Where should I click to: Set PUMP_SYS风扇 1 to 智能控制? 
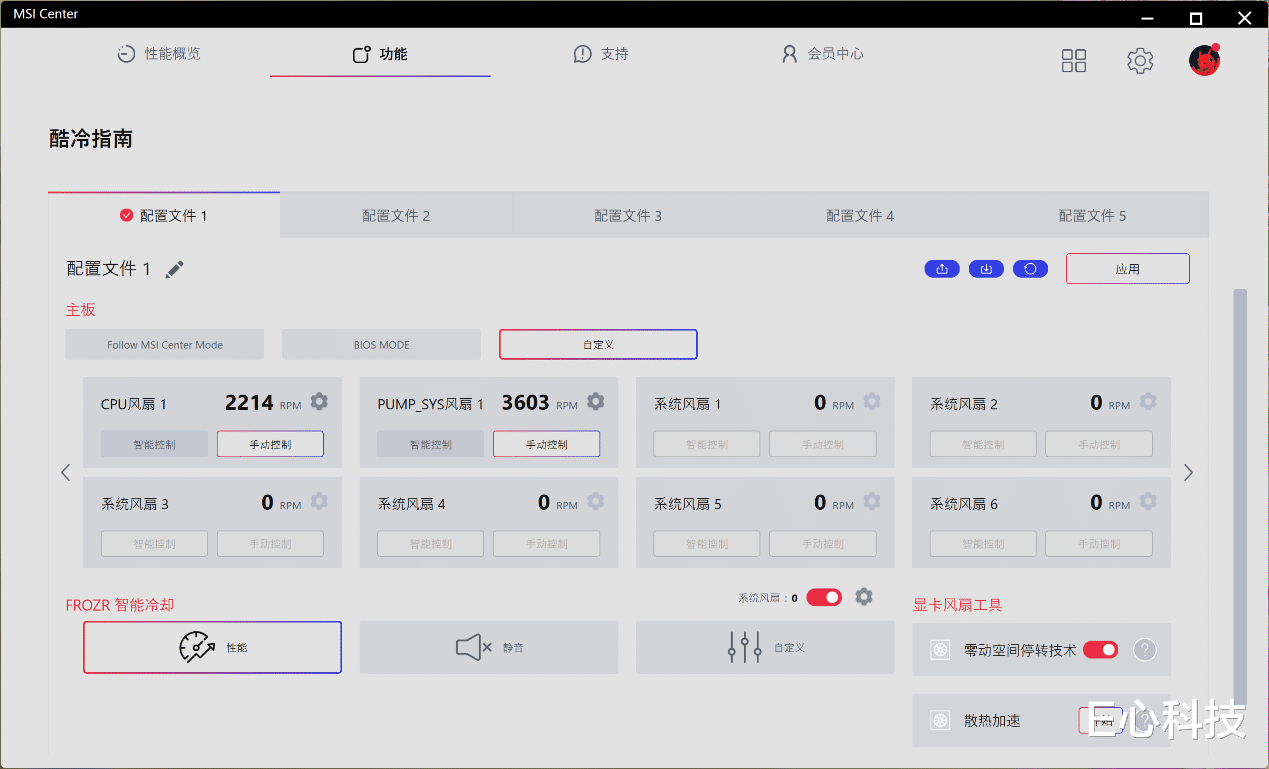click(x=430, y=444)
